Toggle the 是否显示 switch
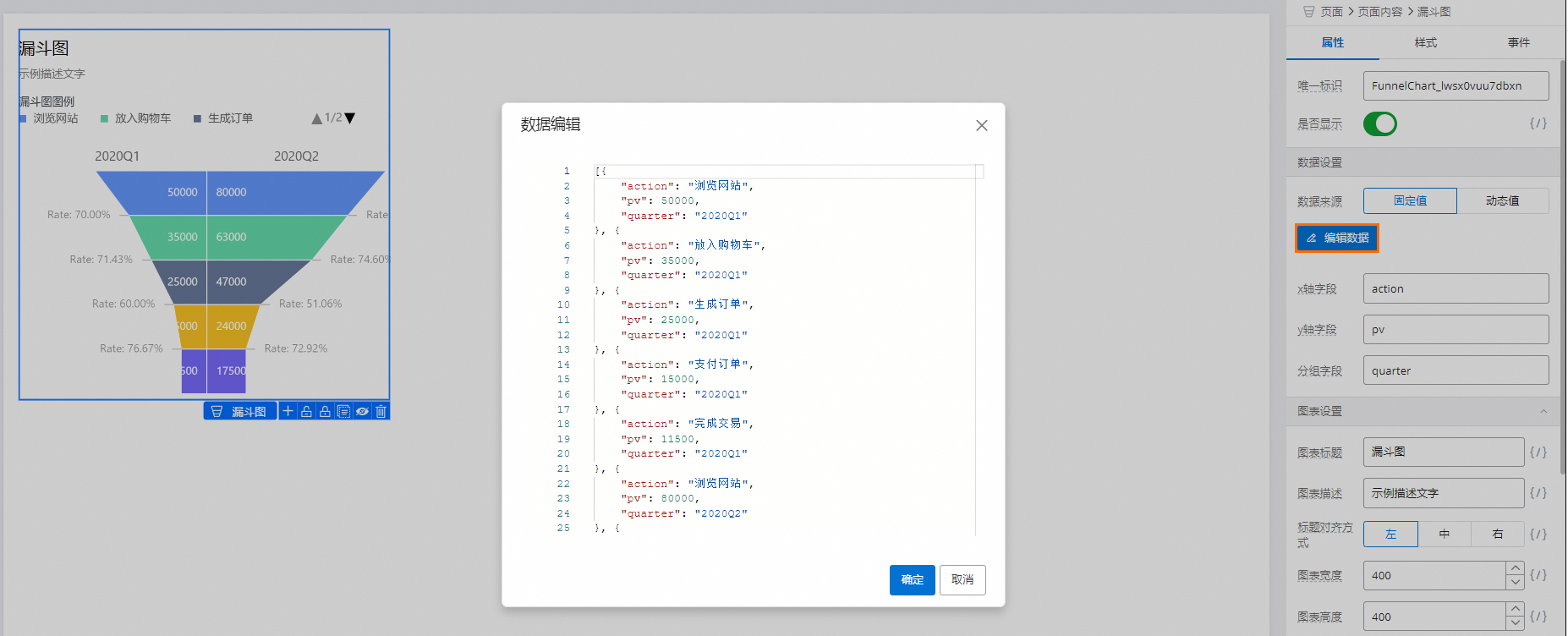Viewport: 1568px width, 636px height. (1379, 124)
